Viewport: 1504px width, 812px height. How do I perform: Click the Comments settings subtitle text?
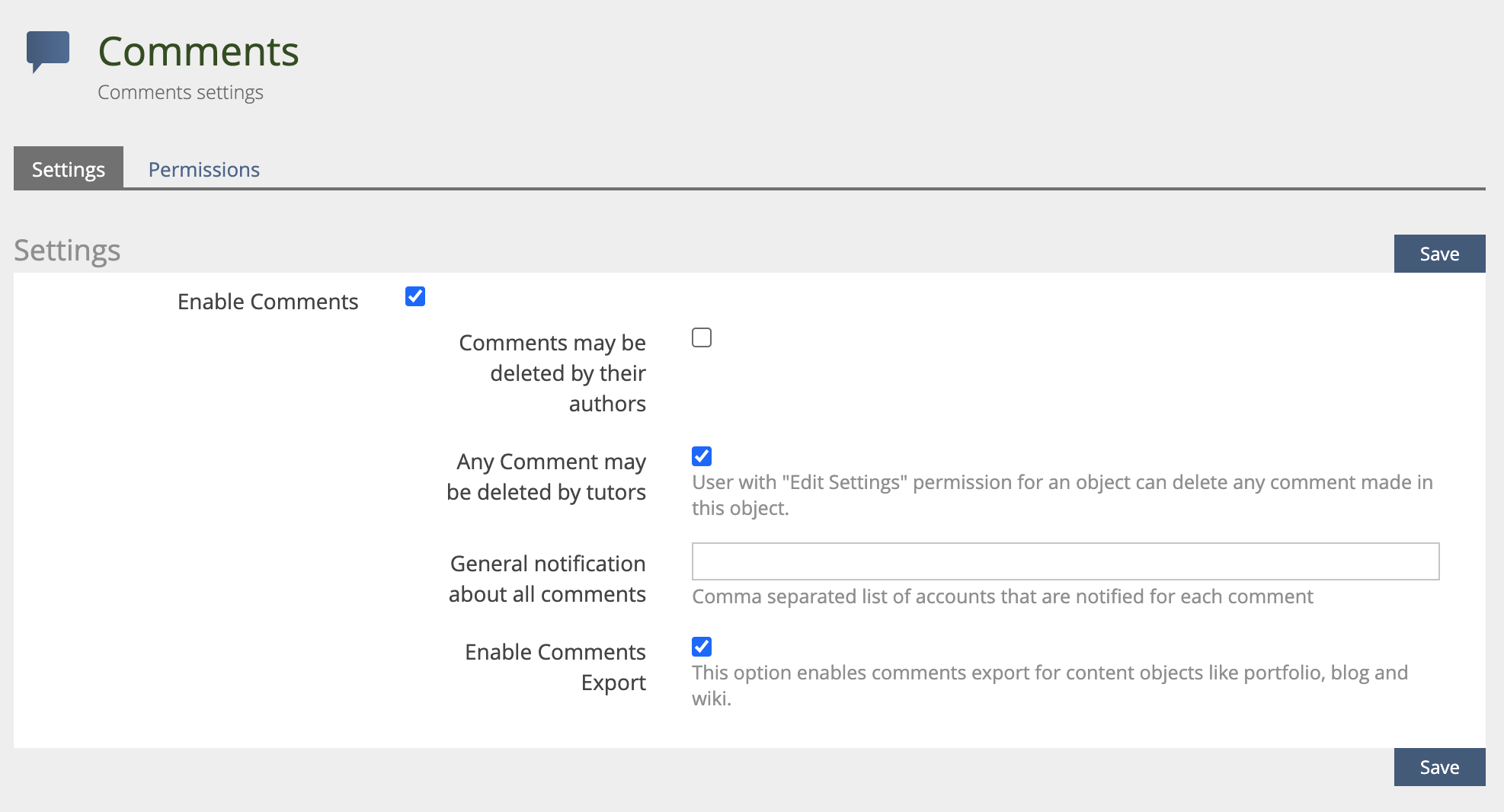pos(181,92)
